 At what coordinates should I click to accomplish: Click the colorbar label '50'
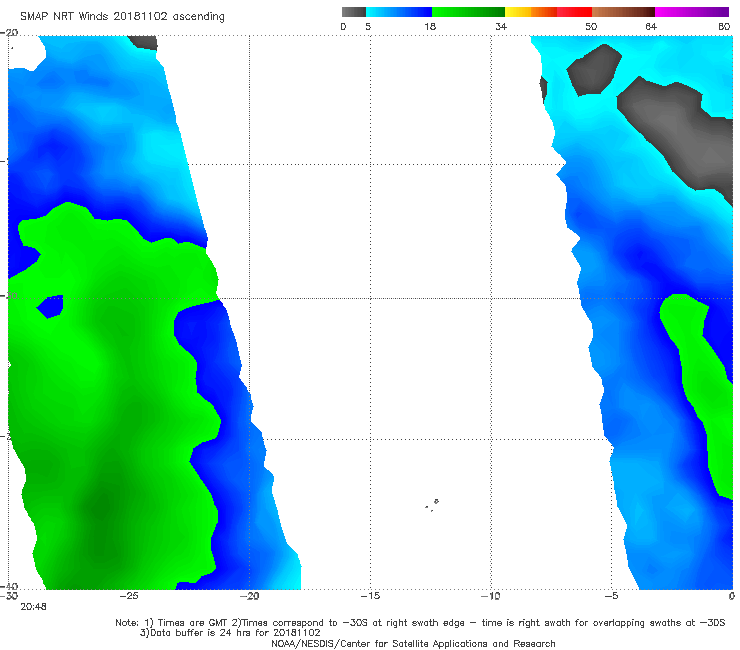pos(591,26)
